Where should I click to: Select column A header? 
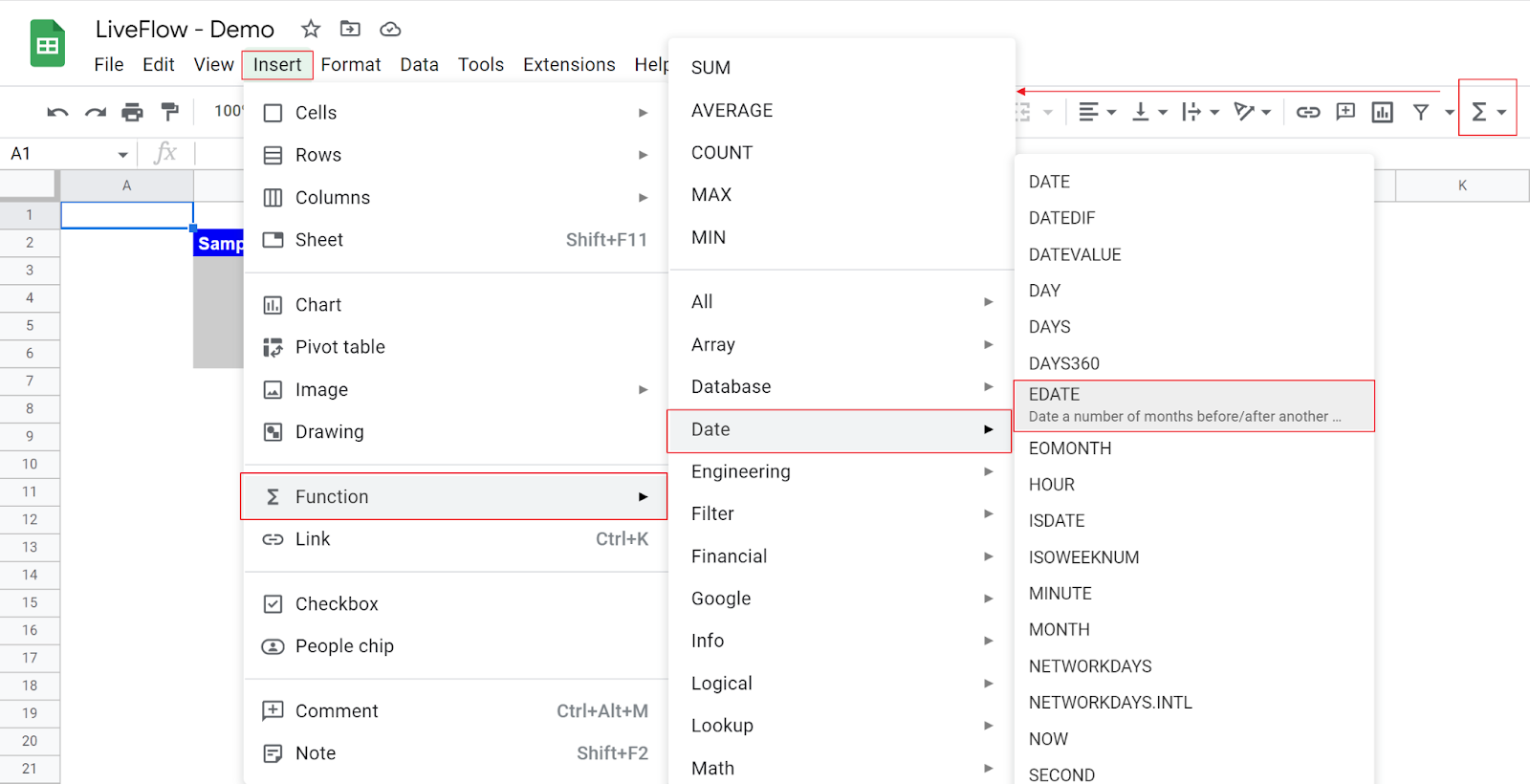tap(126, 185)
